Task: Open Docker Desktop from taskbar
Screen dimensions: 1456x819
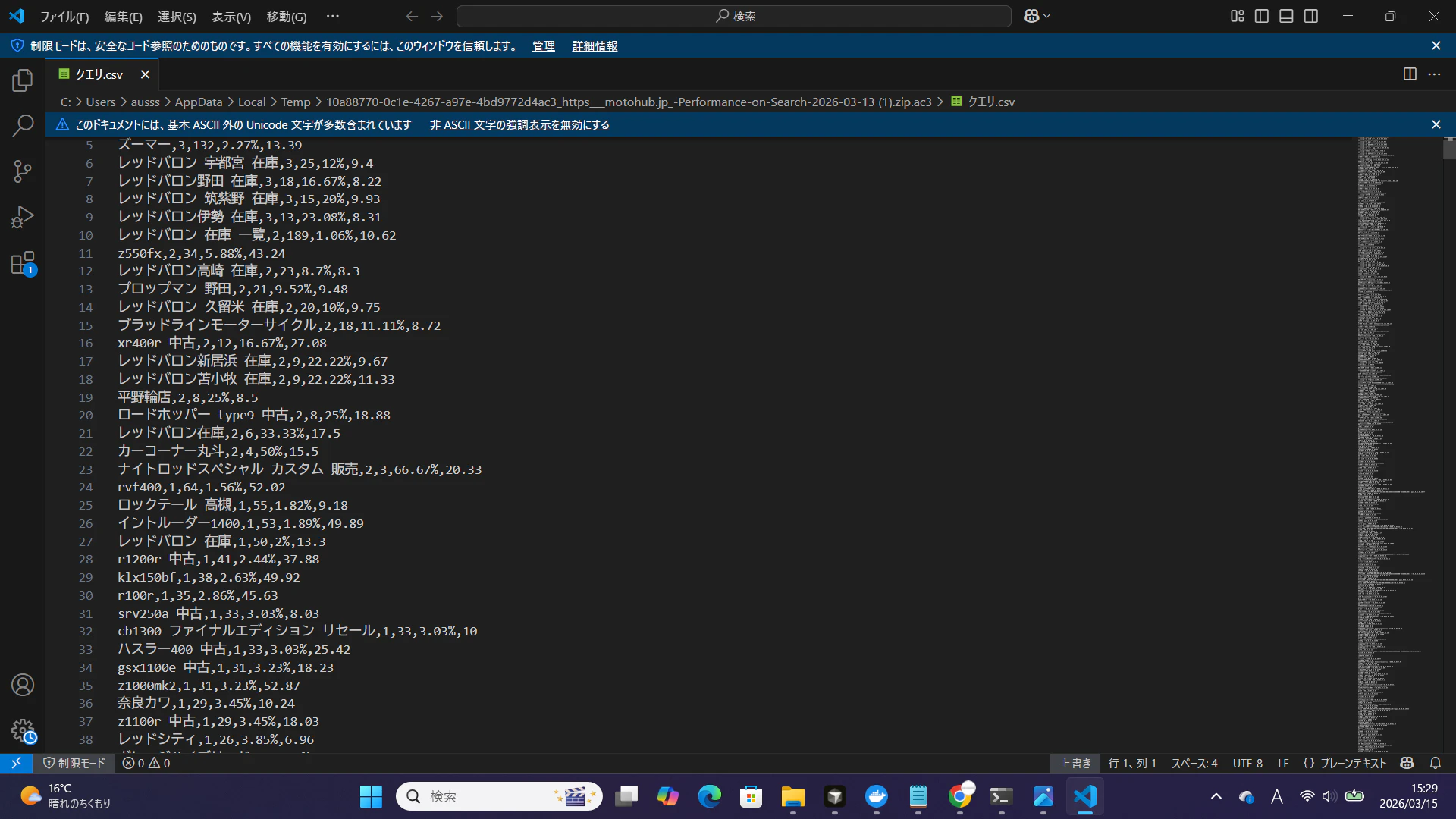Action: [x=877, y=796]
